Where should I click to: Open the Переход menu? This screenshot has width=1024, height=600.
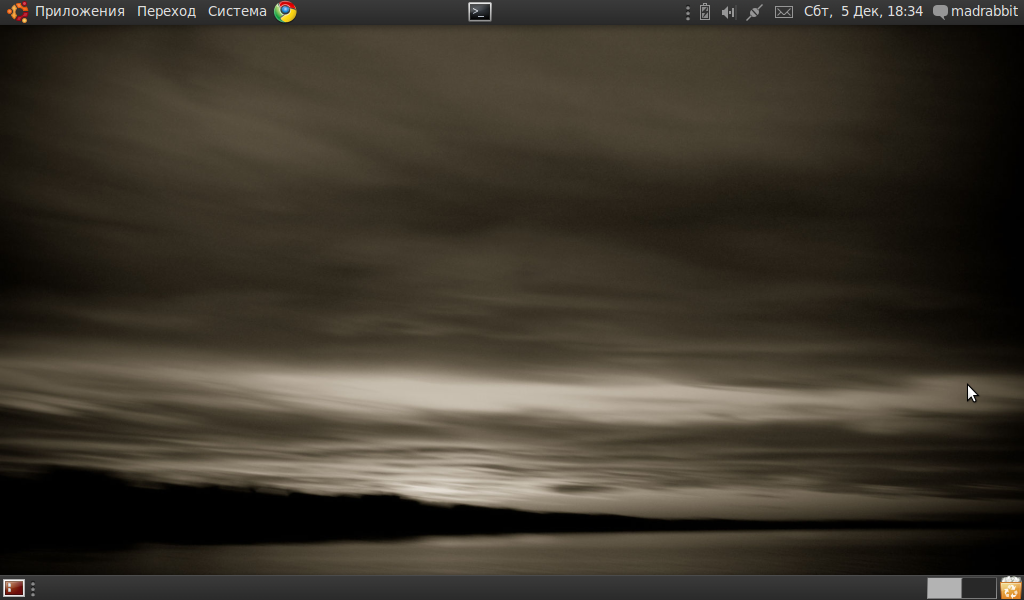click(x=166, y=12)
